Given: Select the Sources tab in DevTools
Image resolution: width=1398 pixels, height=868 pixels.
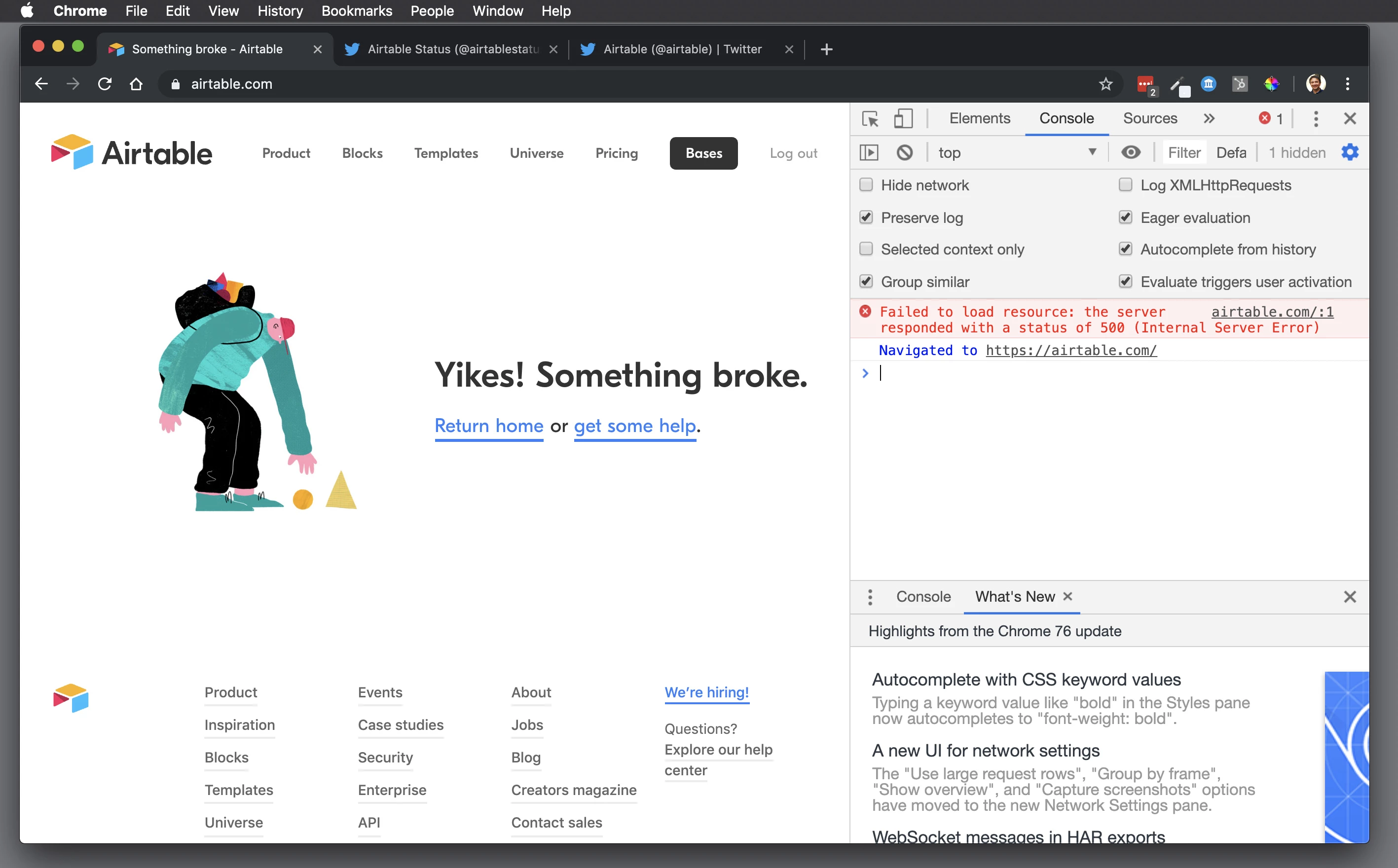Looking at the screenshot, I should click(x=1149, y=119).
